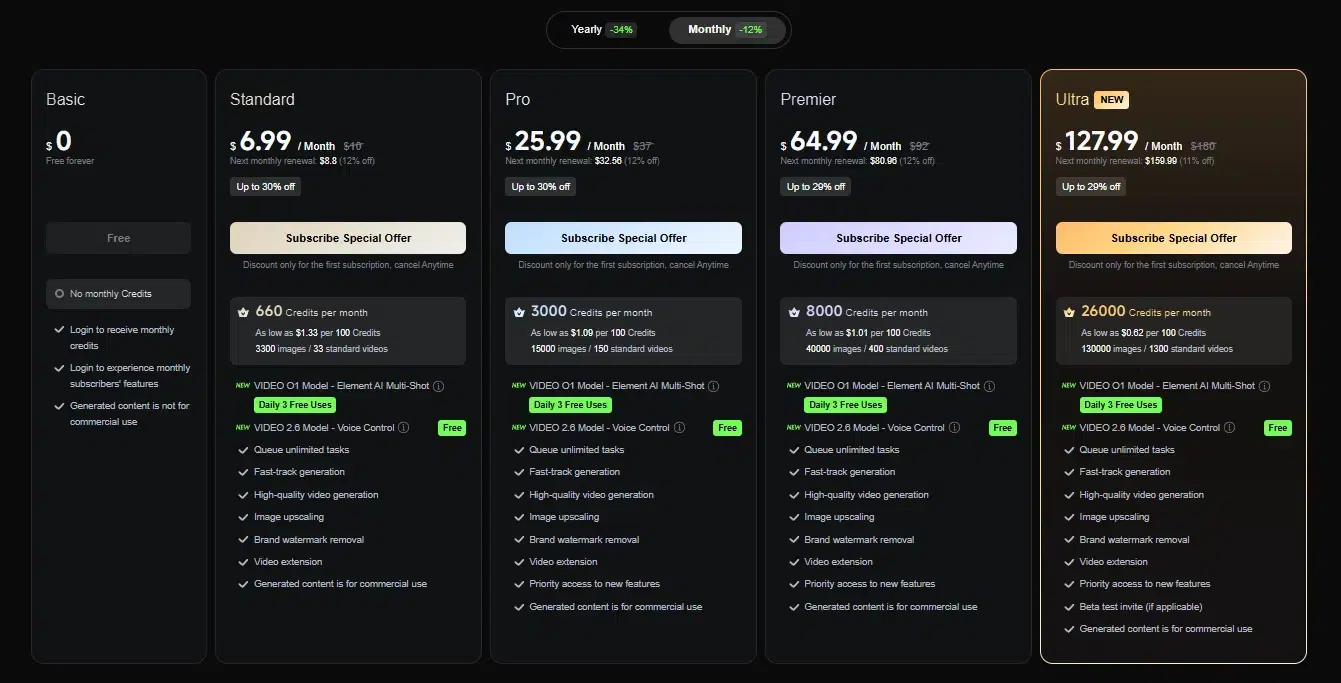Viewport: 1341px width, 683px height.
Task: Subscribe to the Standard plan special offer
Action: pyautogui.click(x=348, y=238)
